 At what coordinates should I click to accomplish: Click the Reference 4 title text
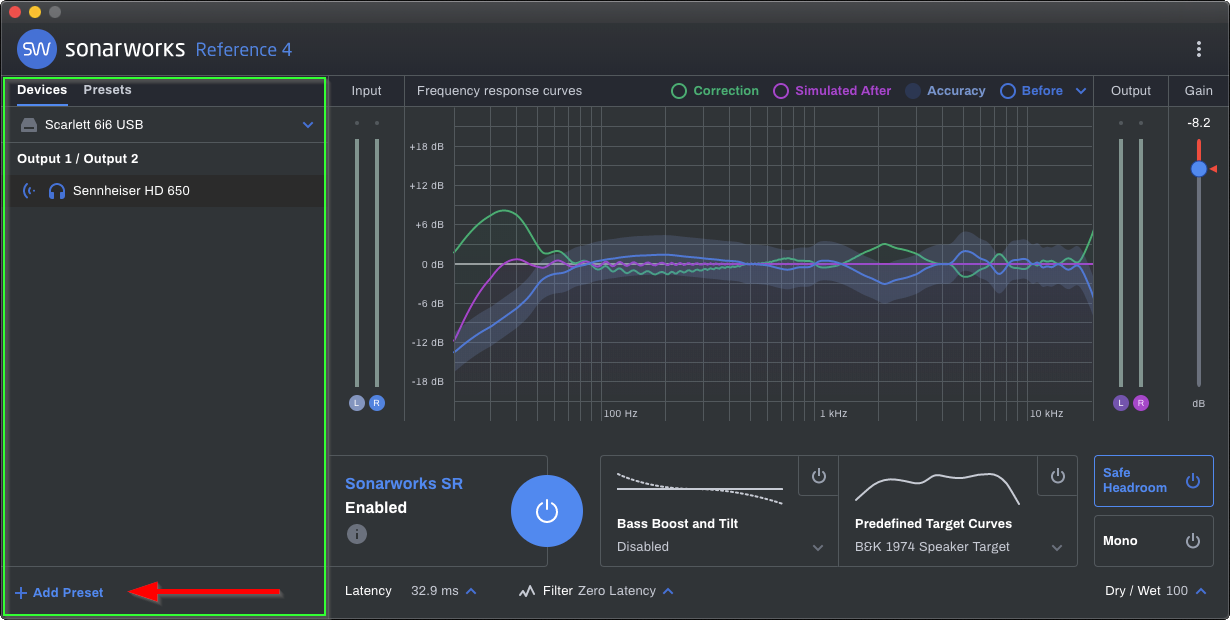point(244,50)
